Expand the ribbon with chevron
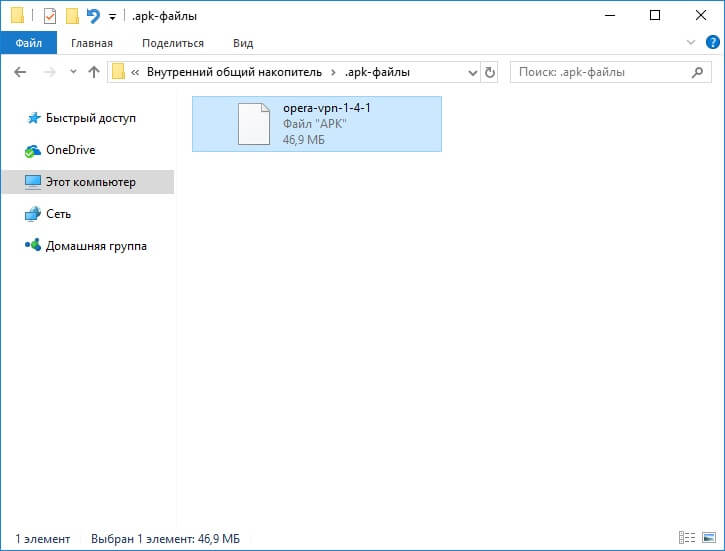 [691, 43]
